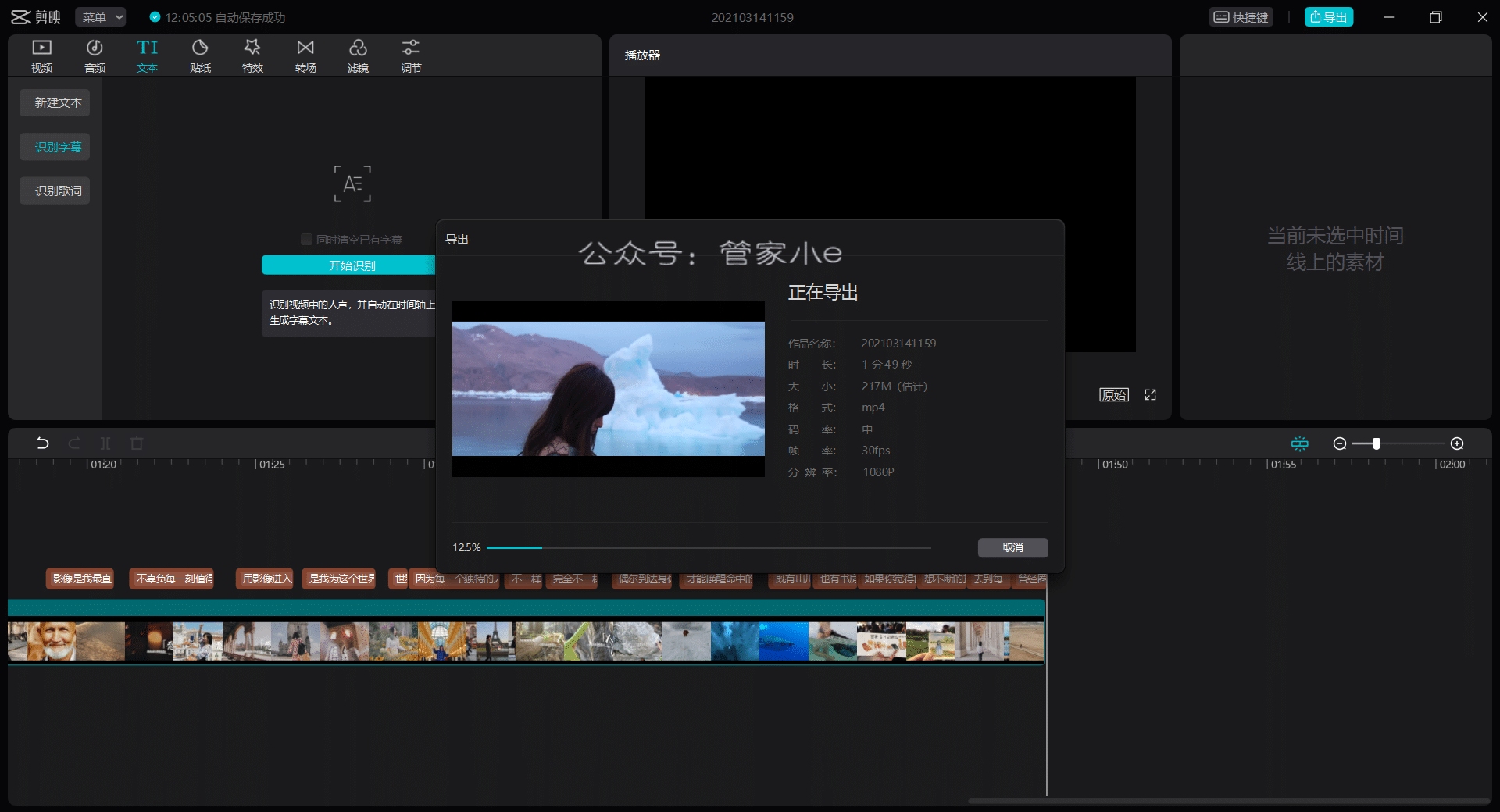Open the 转场 transitions tab
Viewport: 1500px width, 812px height.
tap(305, 56)
